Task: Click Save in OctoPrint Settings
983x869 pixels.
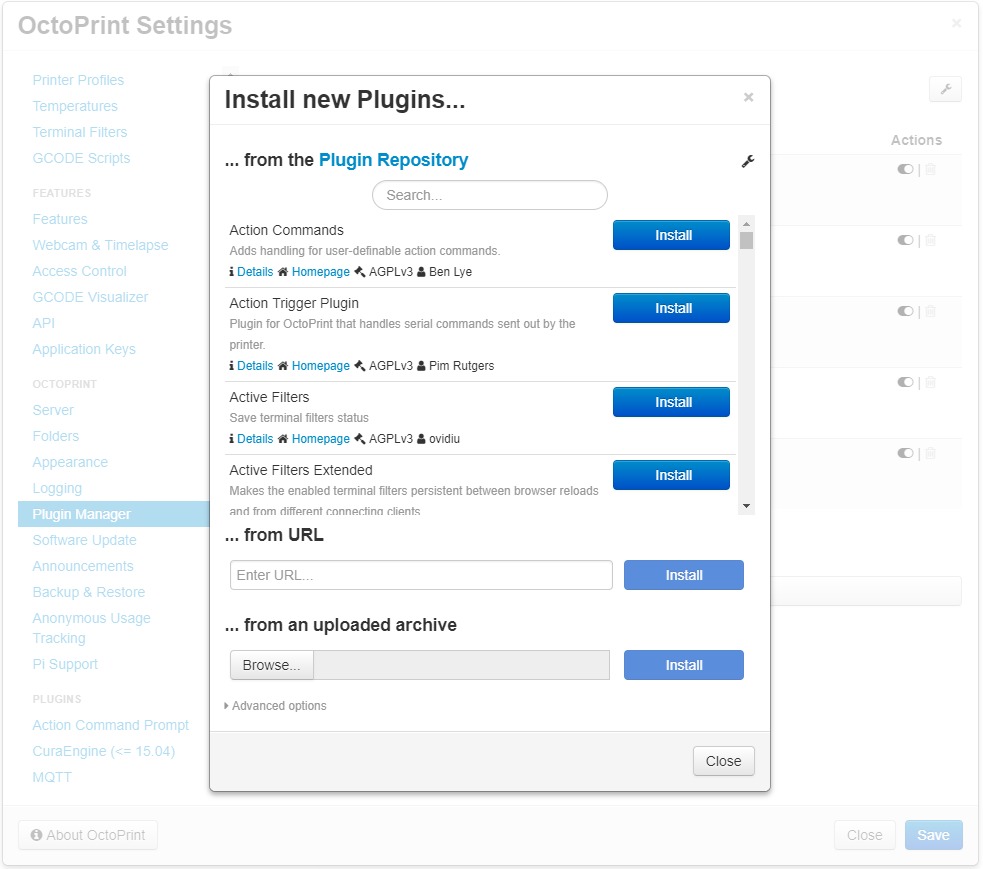Action: [933, 835]
